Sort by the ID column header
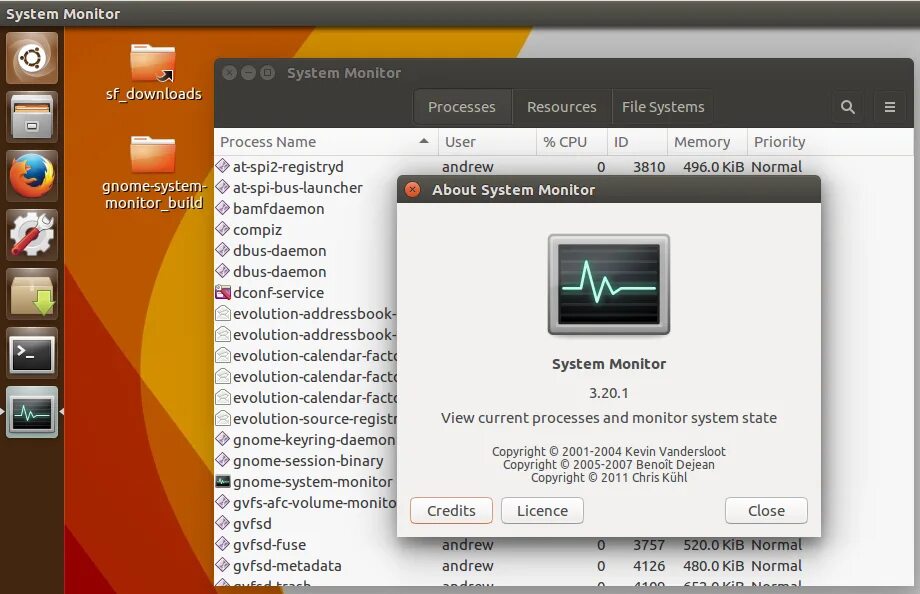This screenshot has height=594, width=920. [637, 142]
